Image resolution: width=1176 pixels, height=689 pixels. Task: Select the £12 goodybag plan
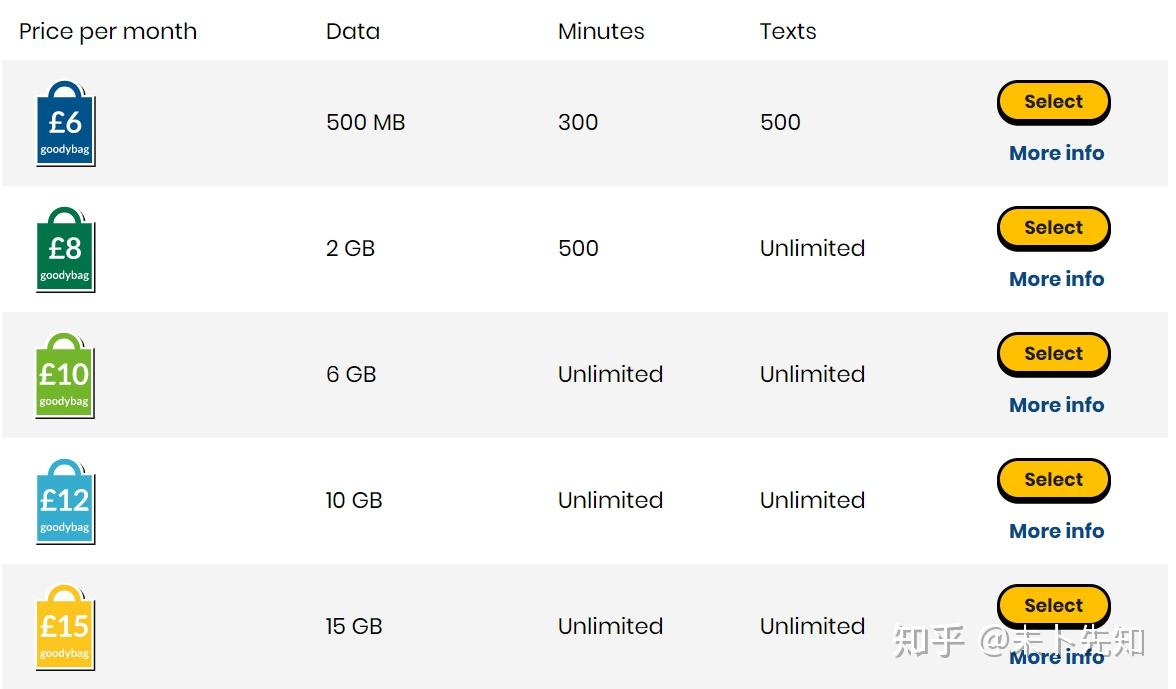pos(1053,480)
